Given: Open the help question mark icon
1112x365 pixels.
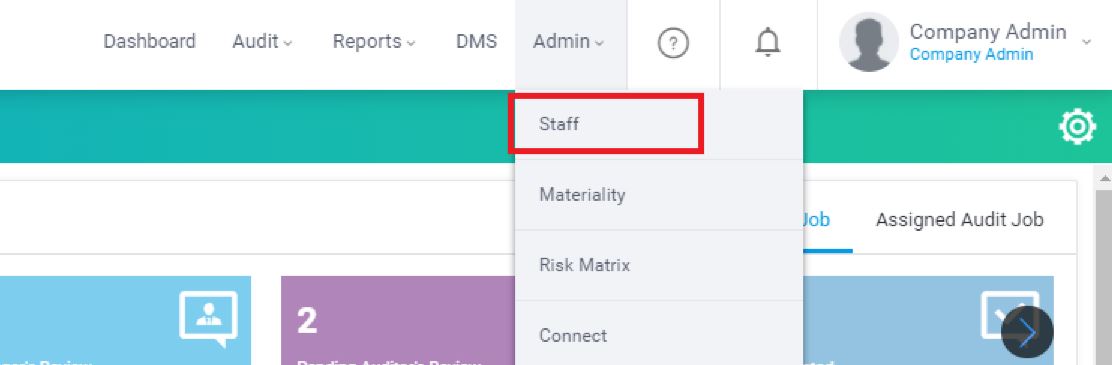Looking at the screenshot, I should [673, 44].
